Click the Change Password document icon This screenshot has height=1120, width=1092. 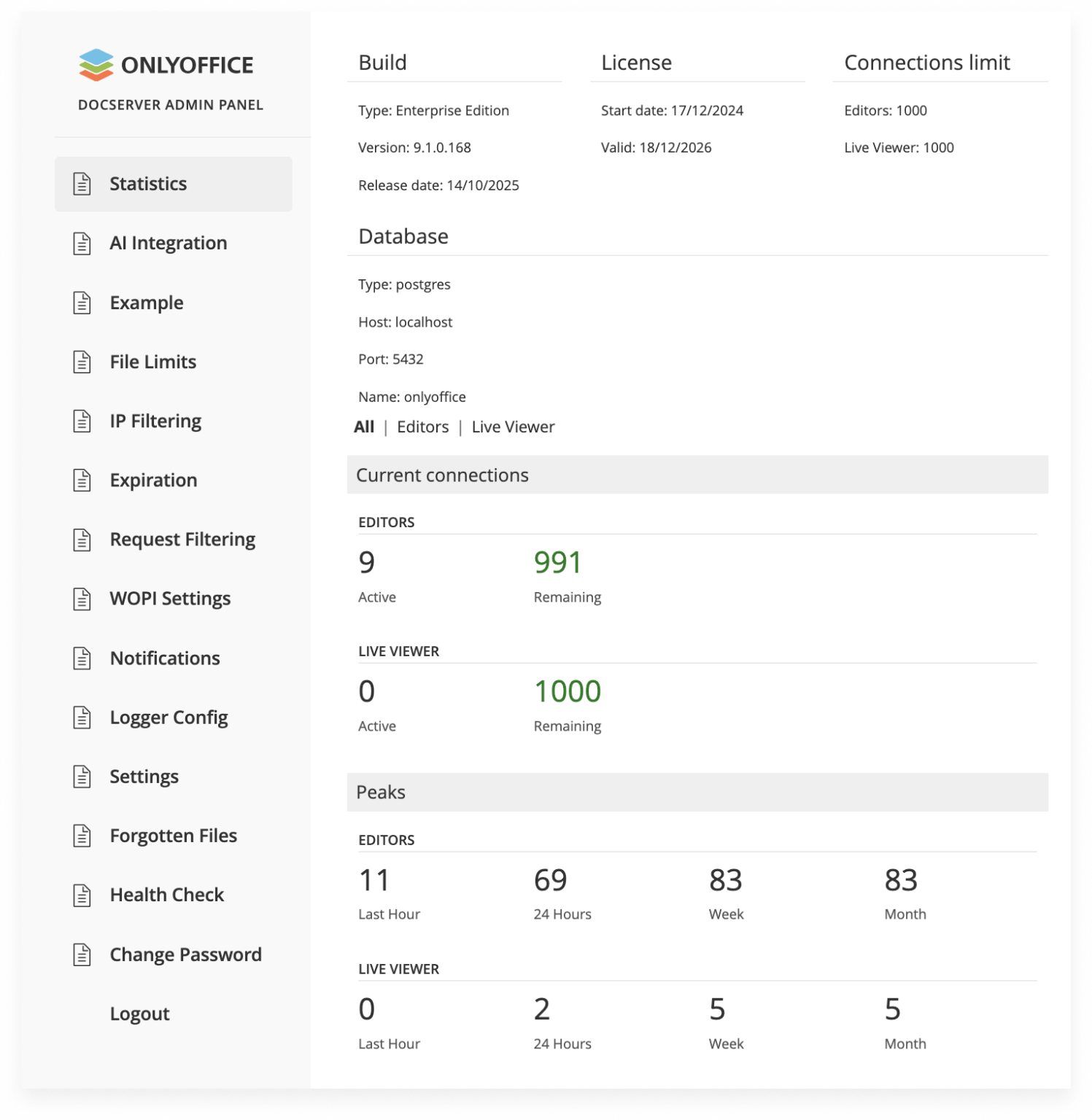coord(81,954)
